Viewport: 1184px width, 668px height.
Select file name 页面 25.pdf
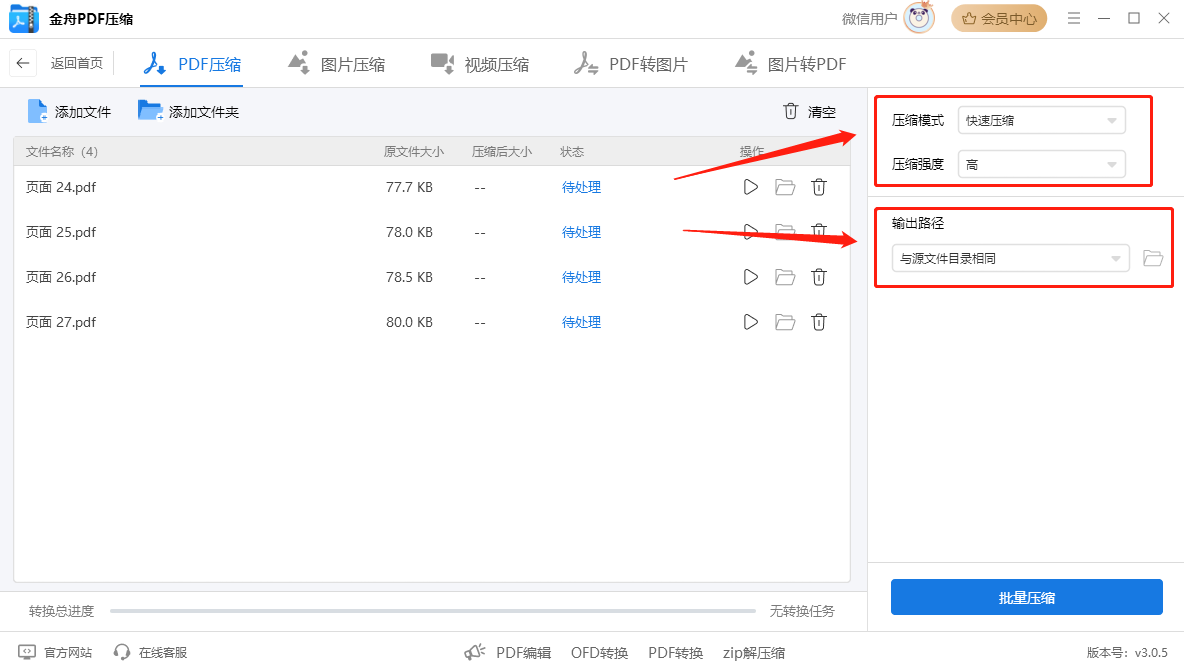click(x=61, y=232)
